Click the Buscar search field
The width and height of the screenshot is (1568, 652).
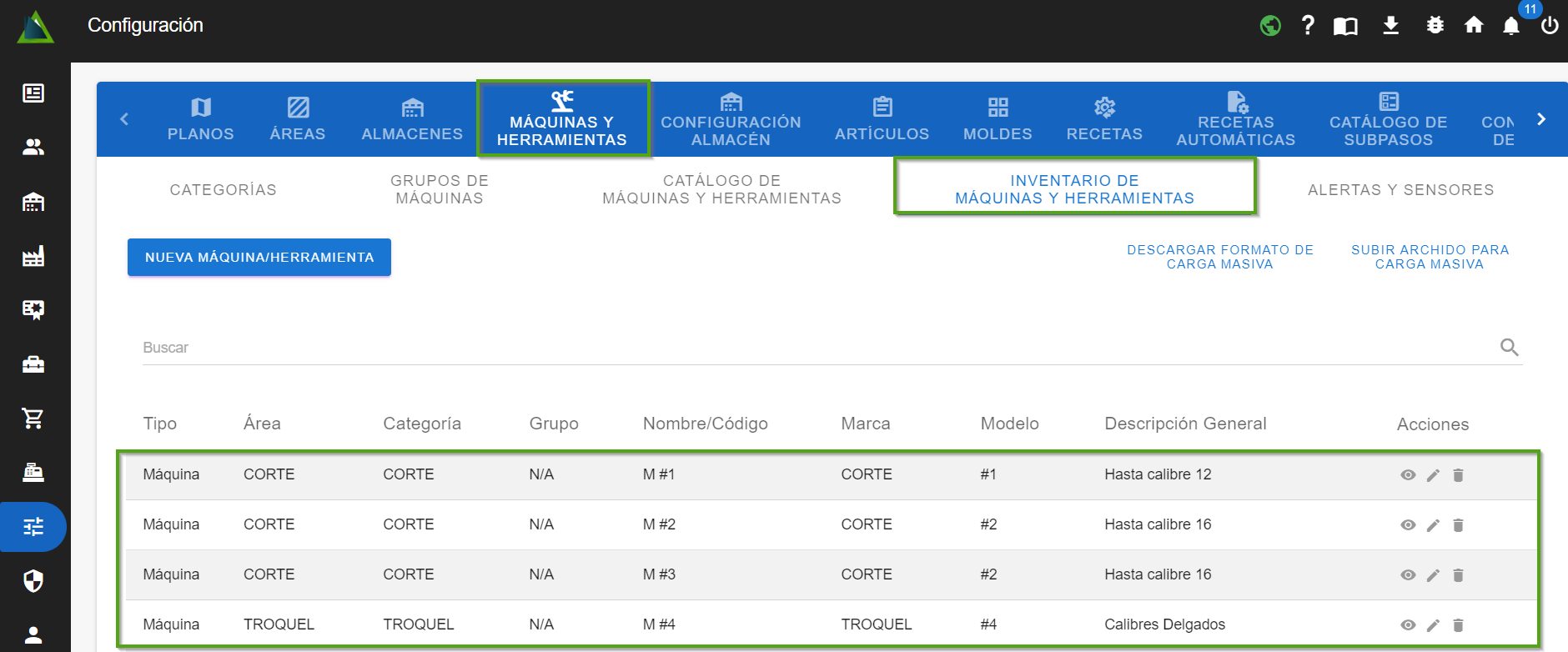[x=817, y=348]
